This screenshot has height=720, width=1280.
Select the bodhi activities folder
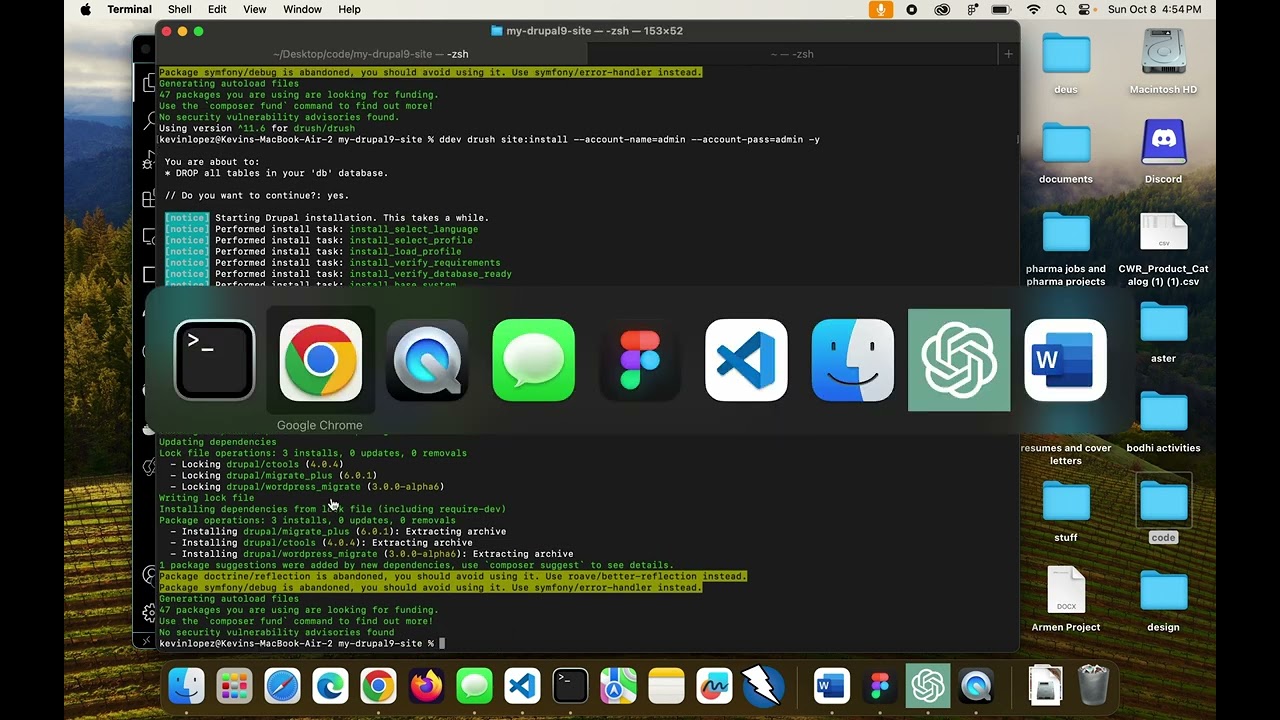point(1163,422)
